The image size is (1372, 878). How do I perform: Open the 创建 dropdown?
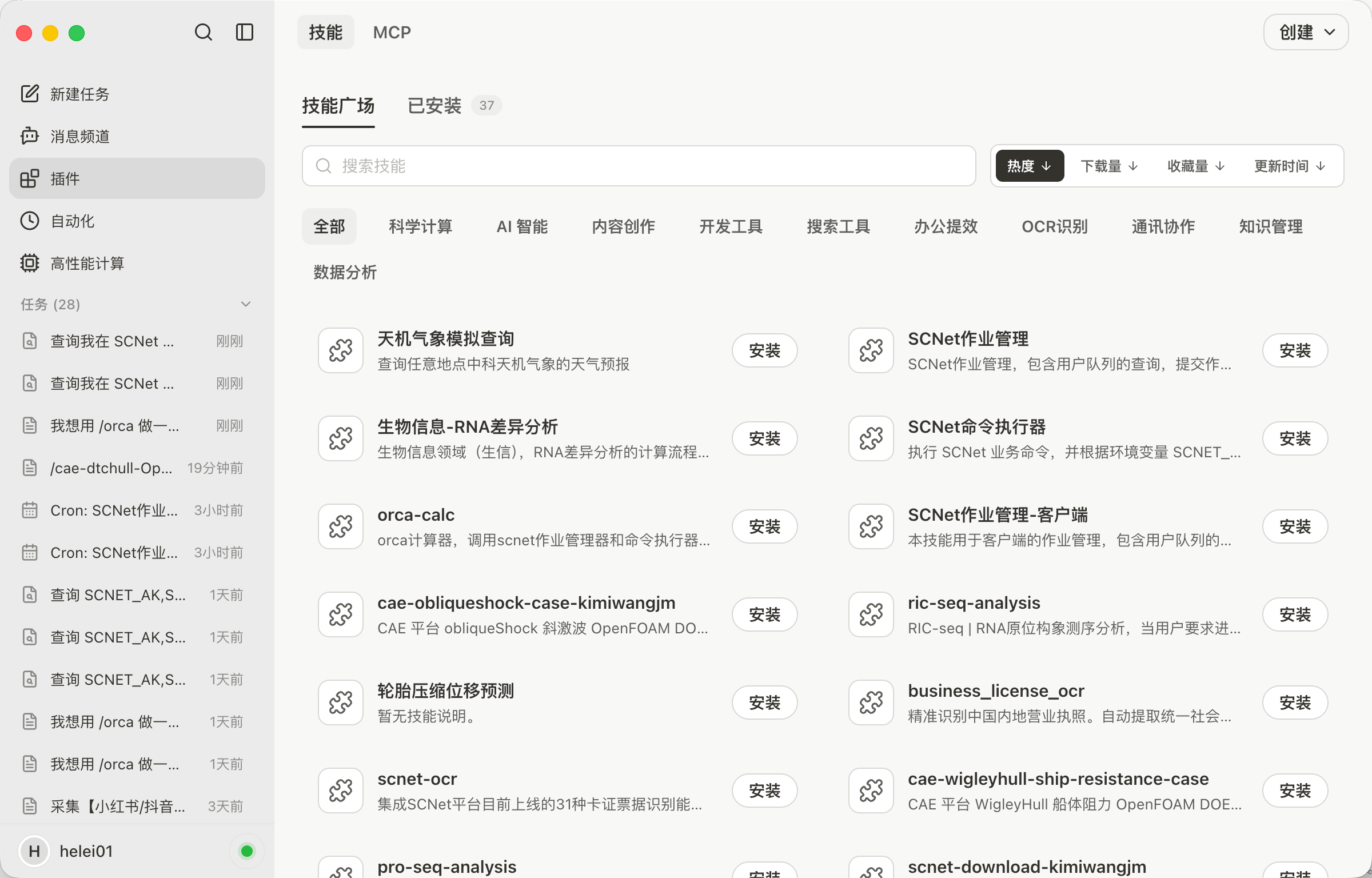(x=1306, y=33)
